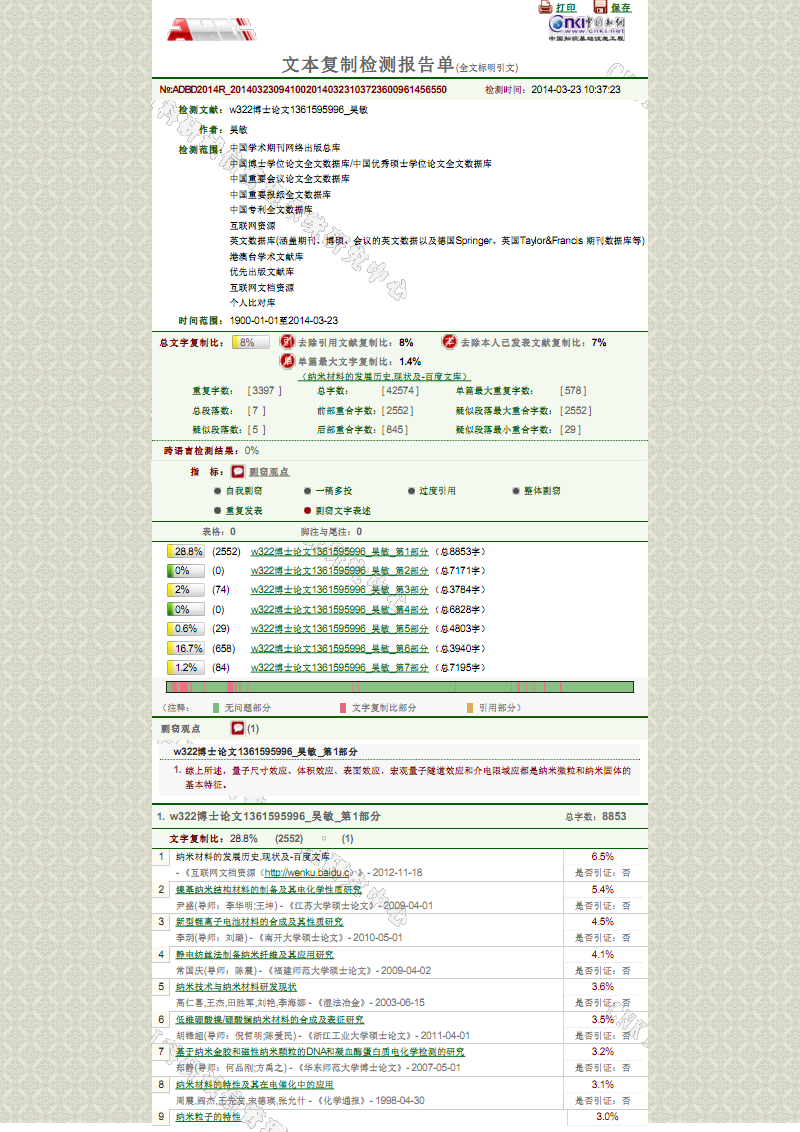Click the save (保存) disk icon

pyautogui.click(x=600, y=7)
